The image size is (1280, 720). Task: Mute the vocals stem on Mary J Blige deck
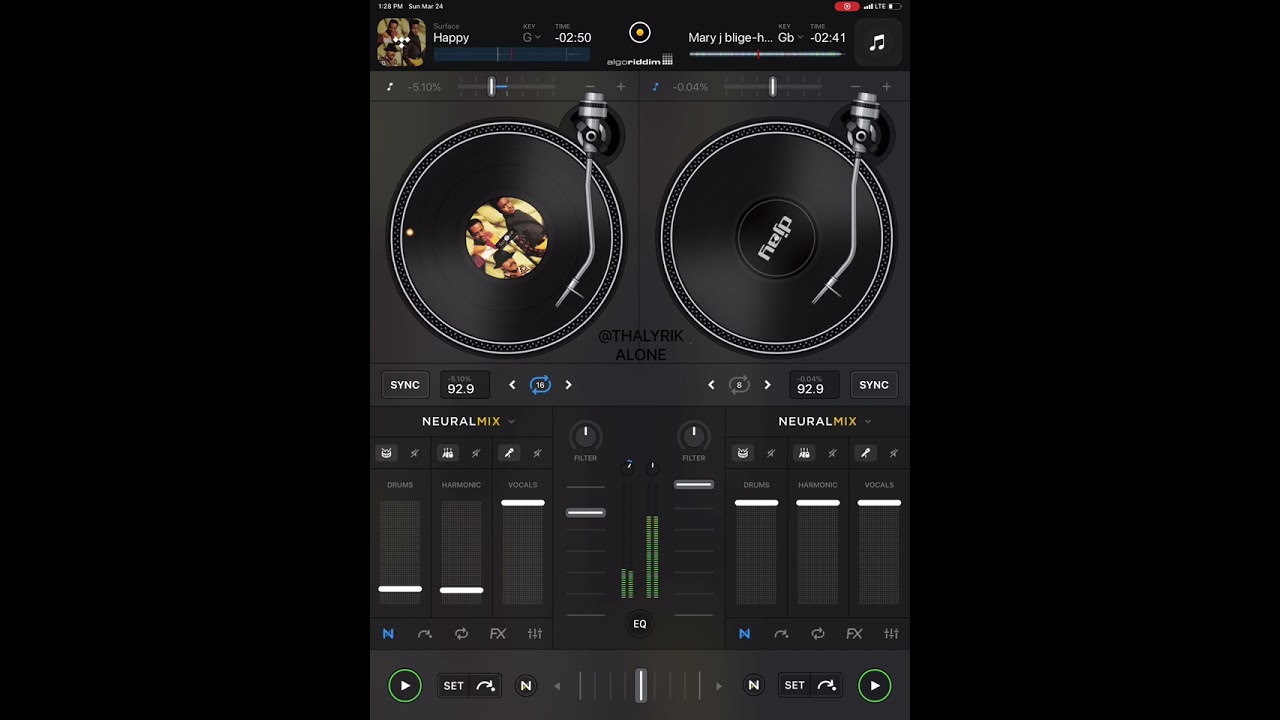(x=894, y=453)
